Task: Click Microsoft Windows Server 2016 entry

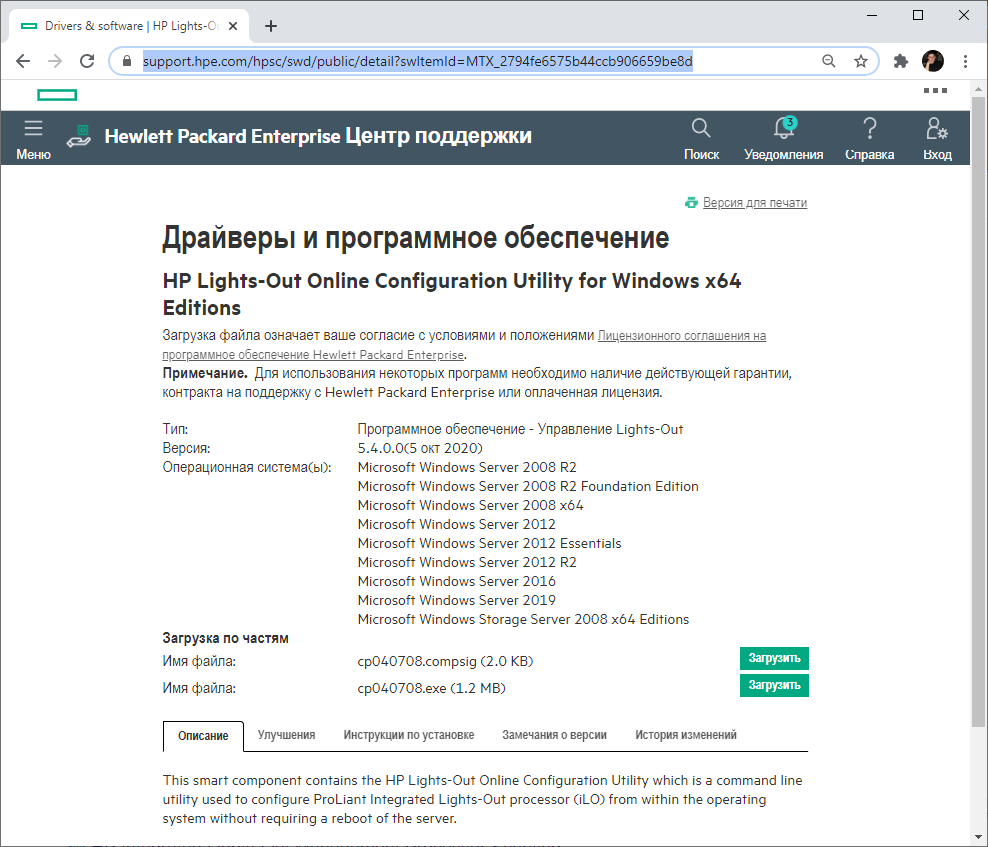Action: pyautogui.click(x=456, y=581)
